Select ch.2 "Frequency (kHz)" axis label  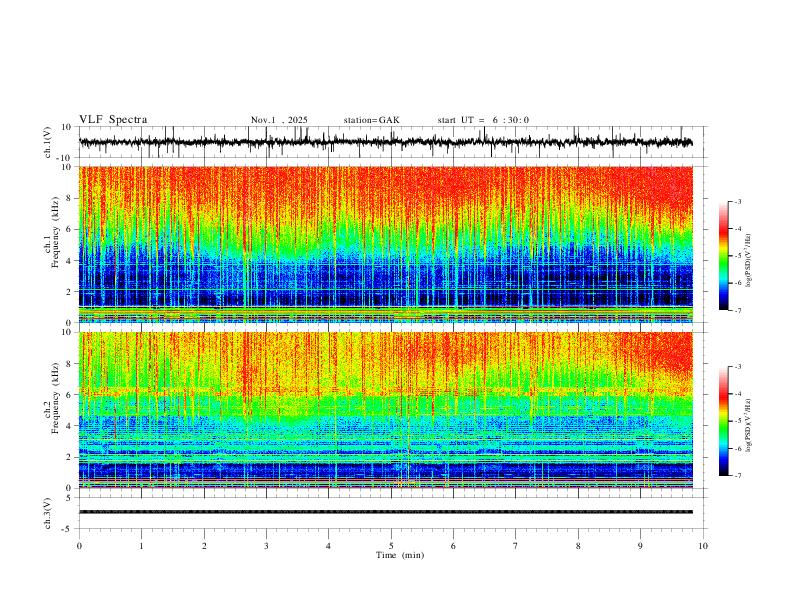[x=55, y=398]
